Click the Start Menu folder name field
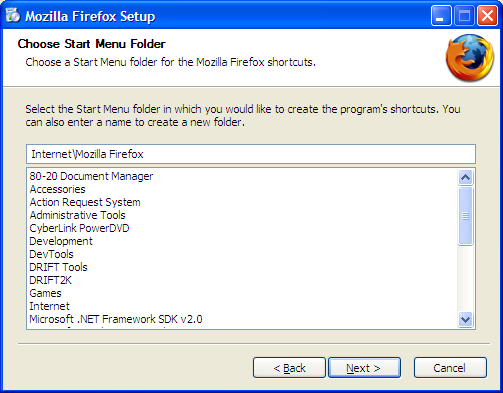Screen dimensions: 503x393 [x=251, y=154]
